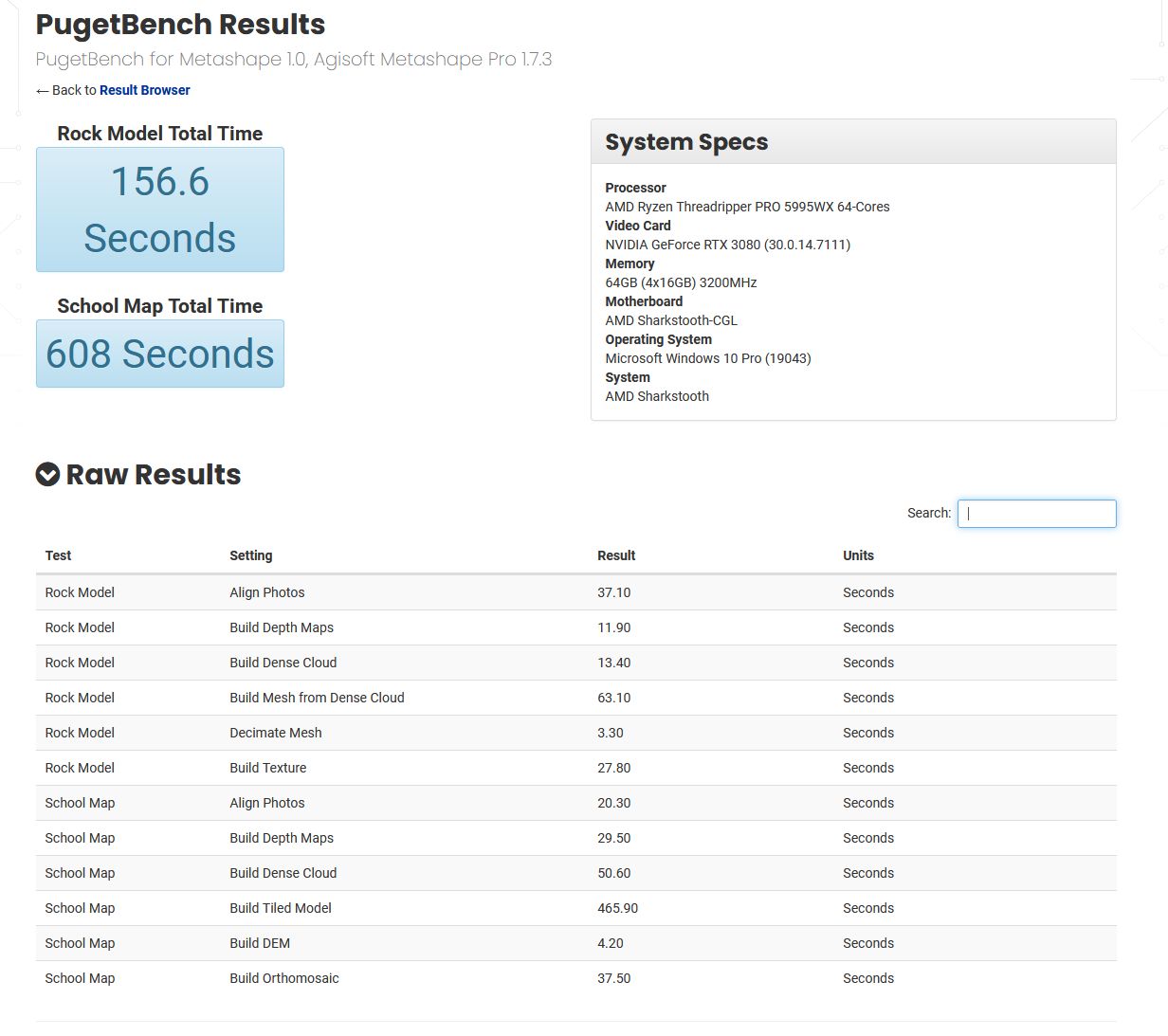Select the memory value 64GB (4x16GB) 3200MHz
This screenshot has width=1168, height=1036.
point(681,282)
